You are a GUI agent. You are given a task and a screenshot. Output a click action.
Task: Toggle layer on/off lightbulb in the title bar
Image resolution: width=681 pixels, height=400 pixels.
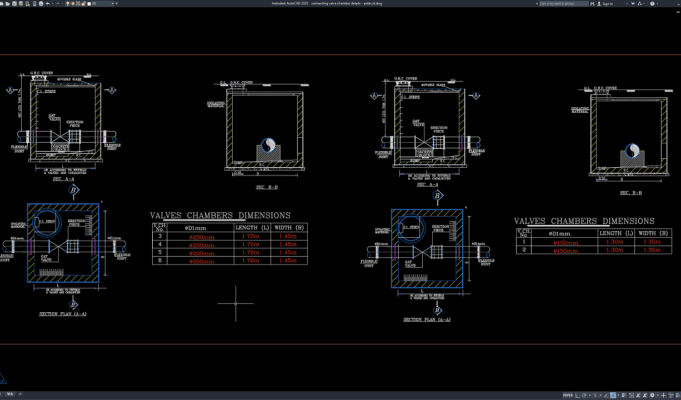pyautogui.click(x=68, y=3)
